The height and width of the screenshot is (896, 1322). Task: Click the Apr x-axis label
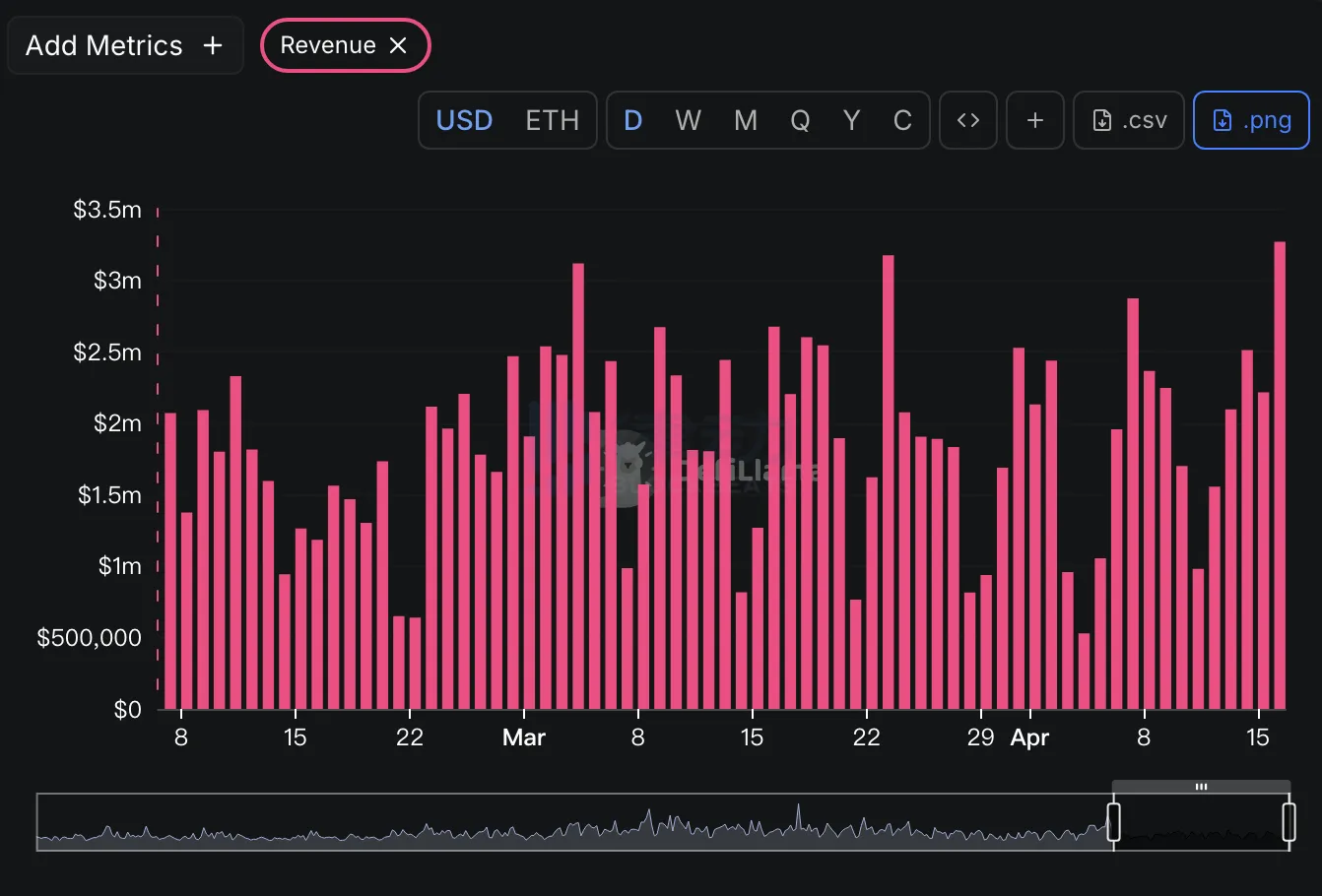(1029, 737)
